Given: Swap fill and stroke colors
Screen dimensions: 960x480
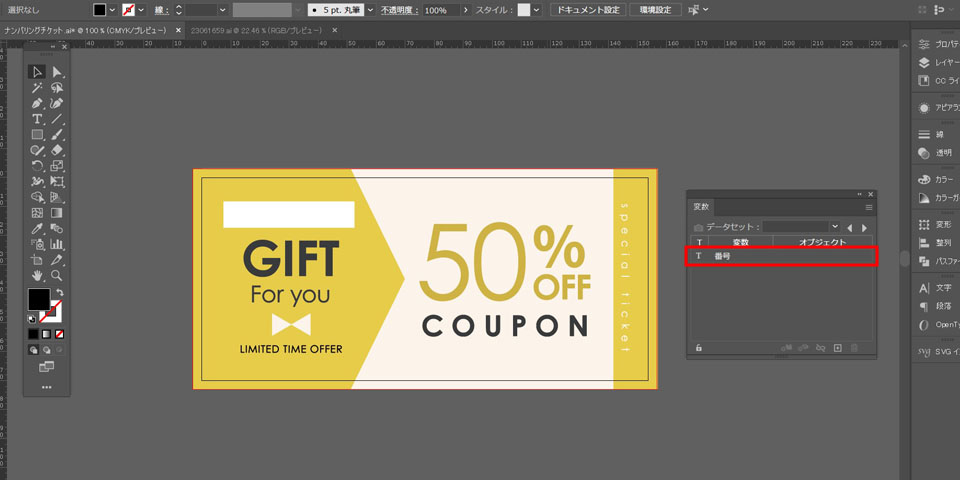Looking at the screenshot, I should pos(60,293).
